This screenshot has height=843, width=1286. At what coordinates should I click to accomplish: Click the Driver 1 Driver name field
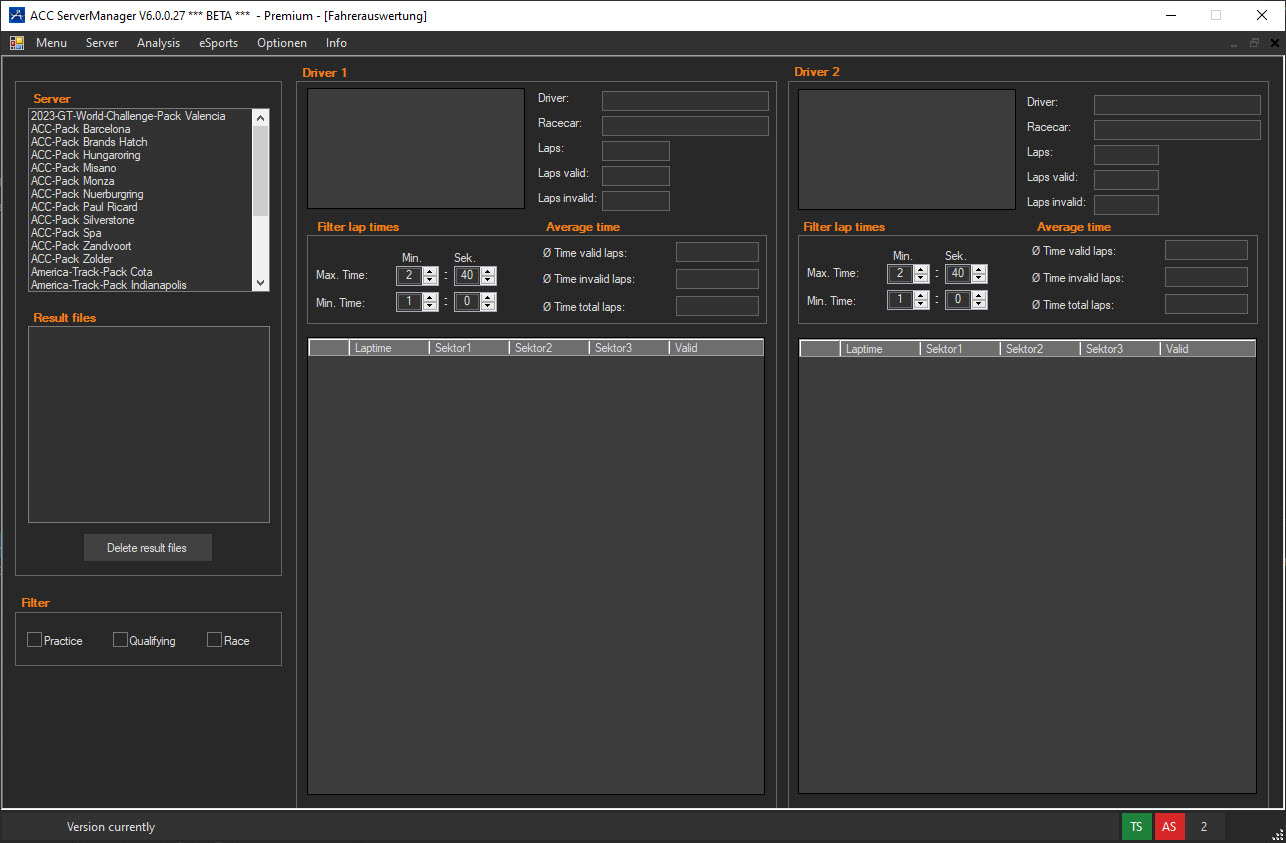pos(685,101)
